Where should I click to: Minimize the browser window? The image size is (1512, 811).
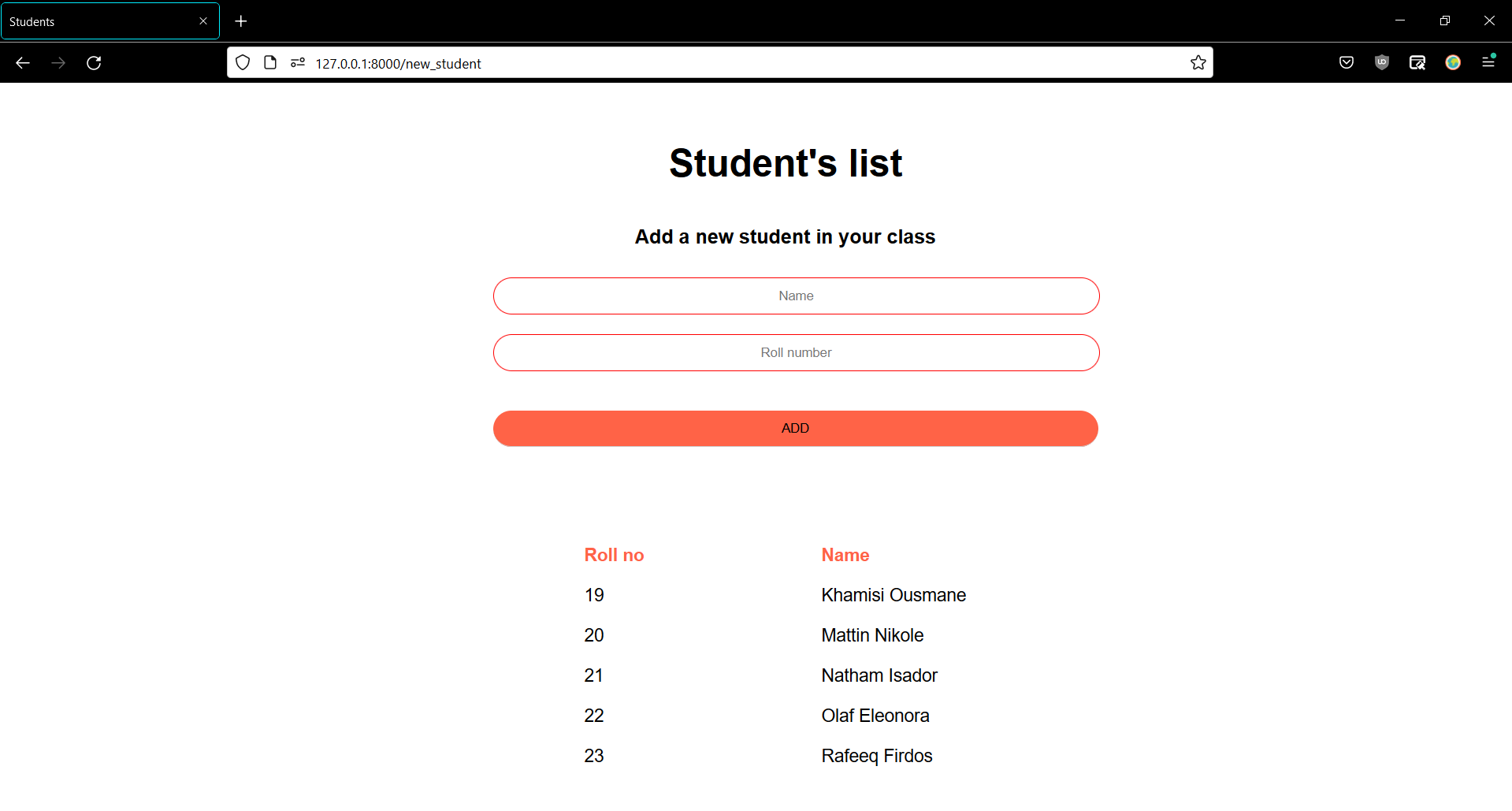(x=1400, y=20)
